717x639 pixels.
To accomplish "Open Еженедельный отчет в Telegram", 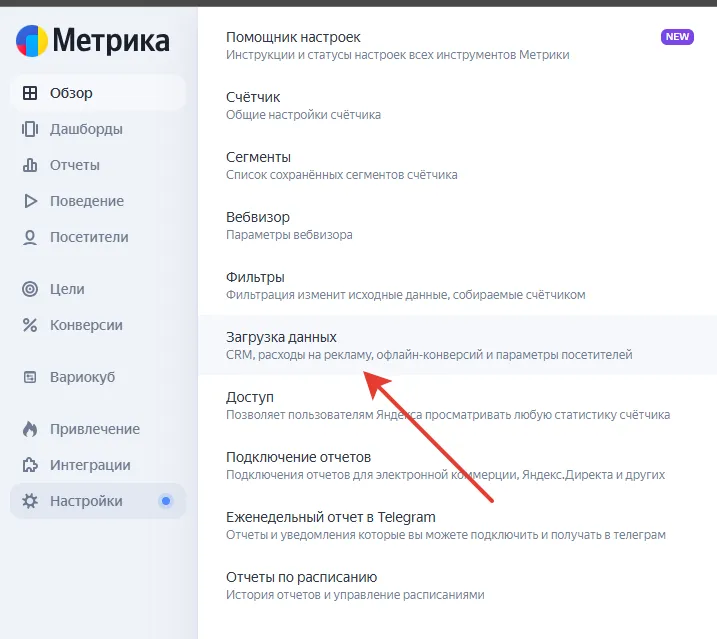I will point(331,517).
